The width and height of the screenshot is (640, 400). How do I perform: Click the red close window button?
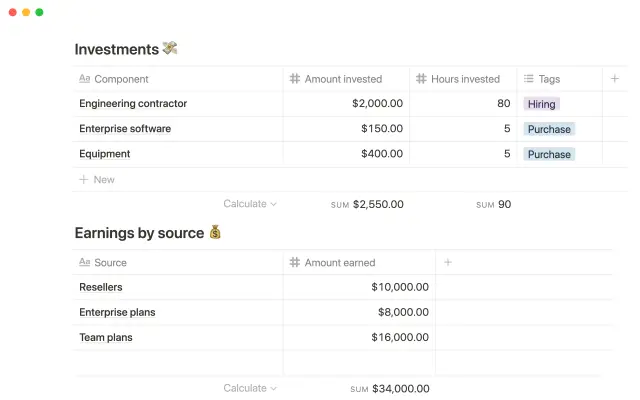[x=13, y=12]
